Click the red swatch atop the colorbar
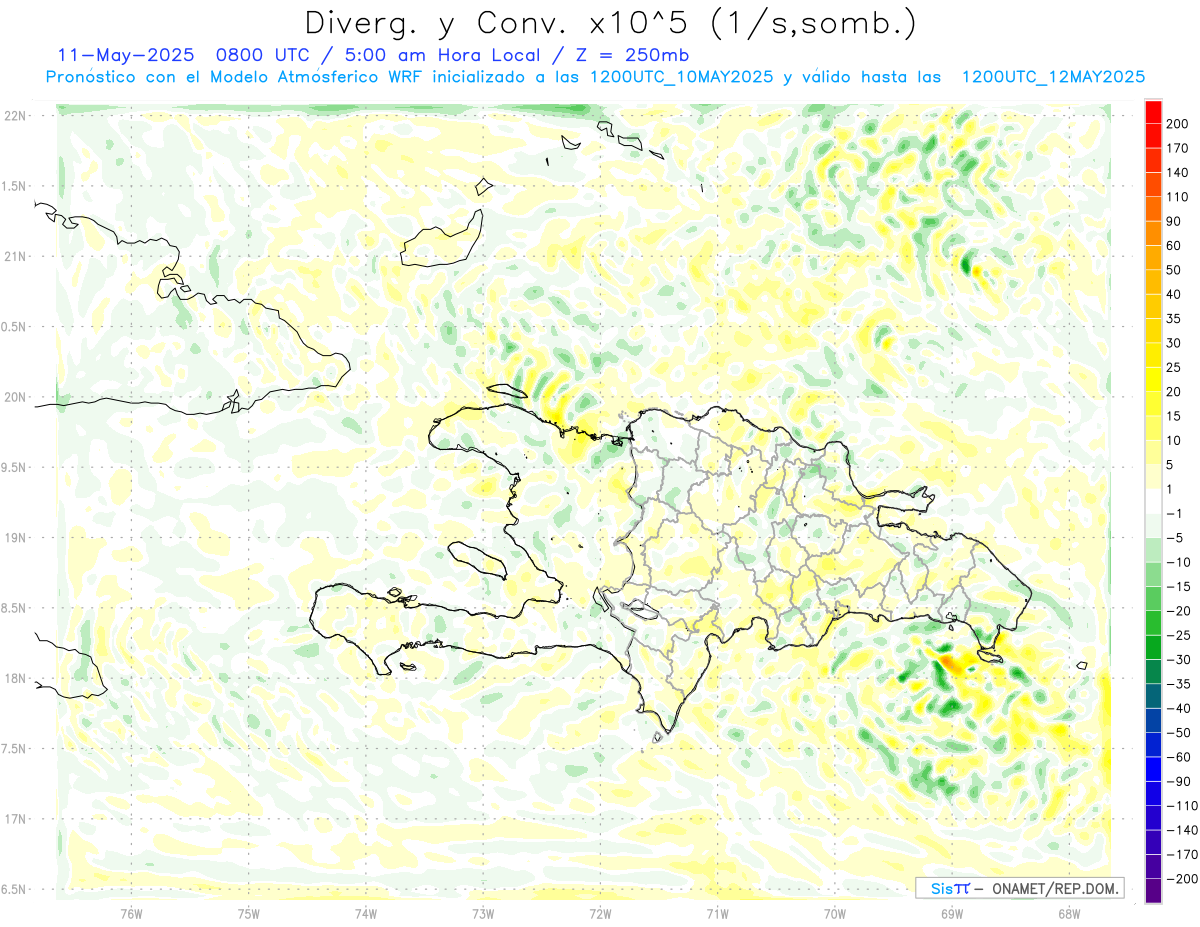The width and height of the screenshot is (1200, 927). click(x=1153, y=111)
